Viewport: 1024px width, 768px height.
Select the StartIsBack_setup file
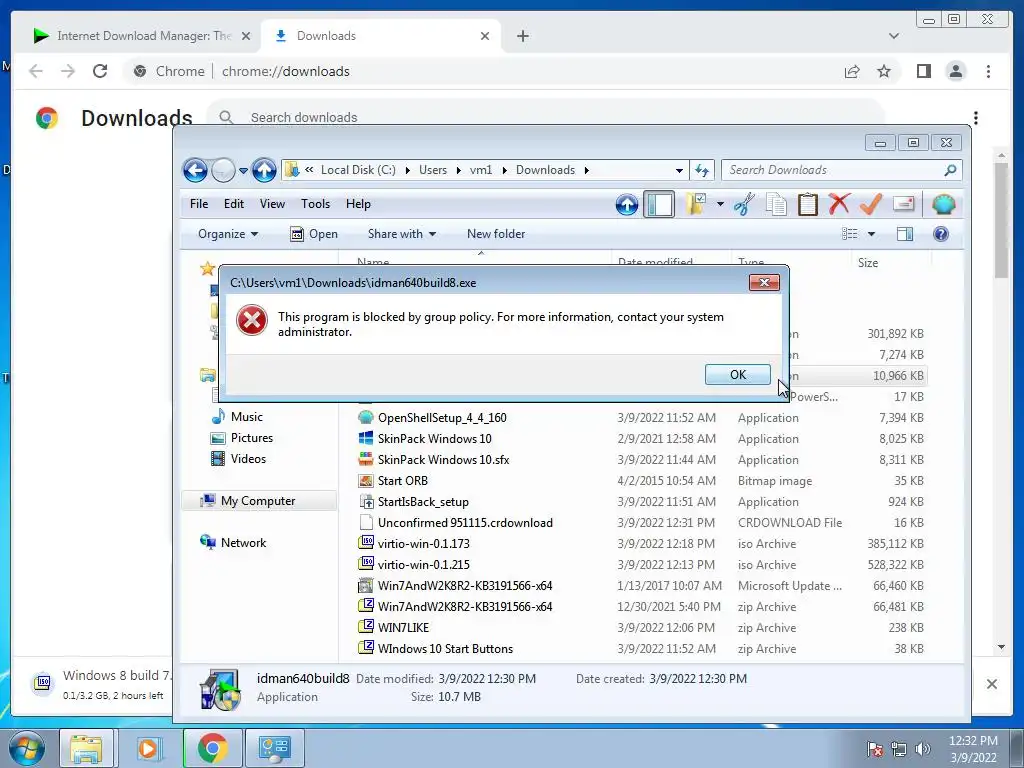(x=423, y=502)
